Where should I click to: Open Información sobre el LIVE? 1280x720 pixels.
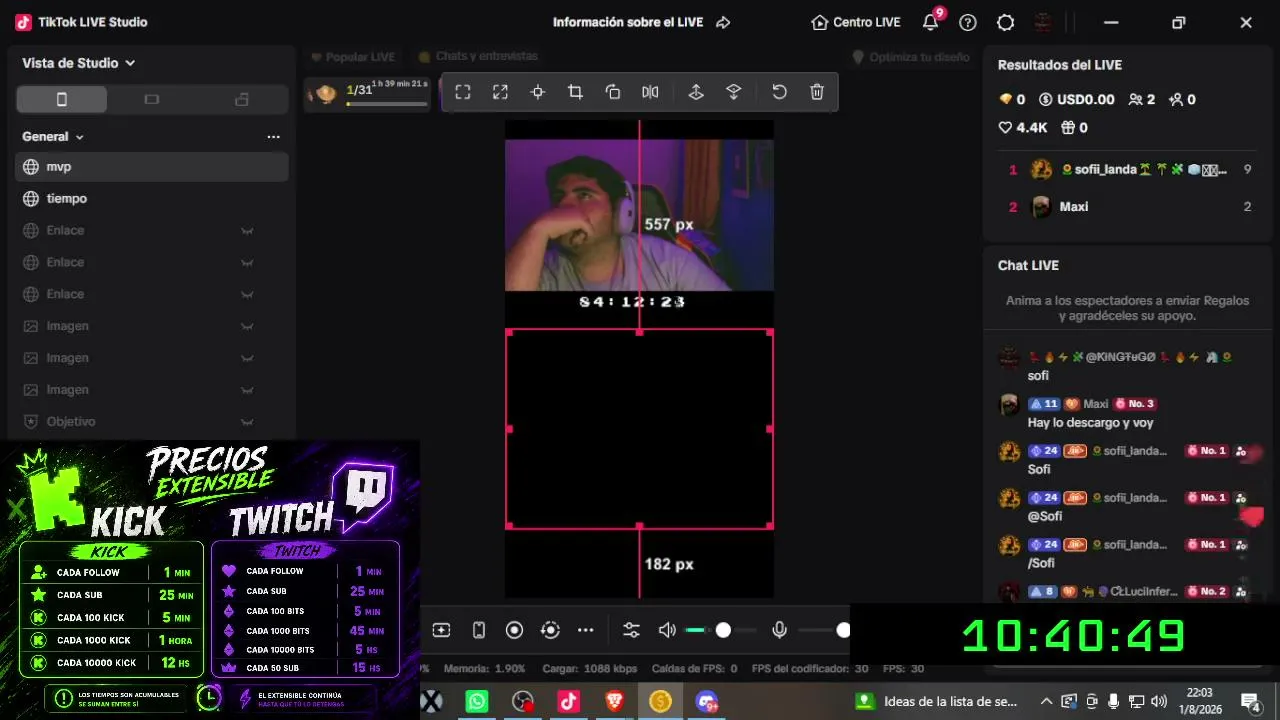coord(628,22)
